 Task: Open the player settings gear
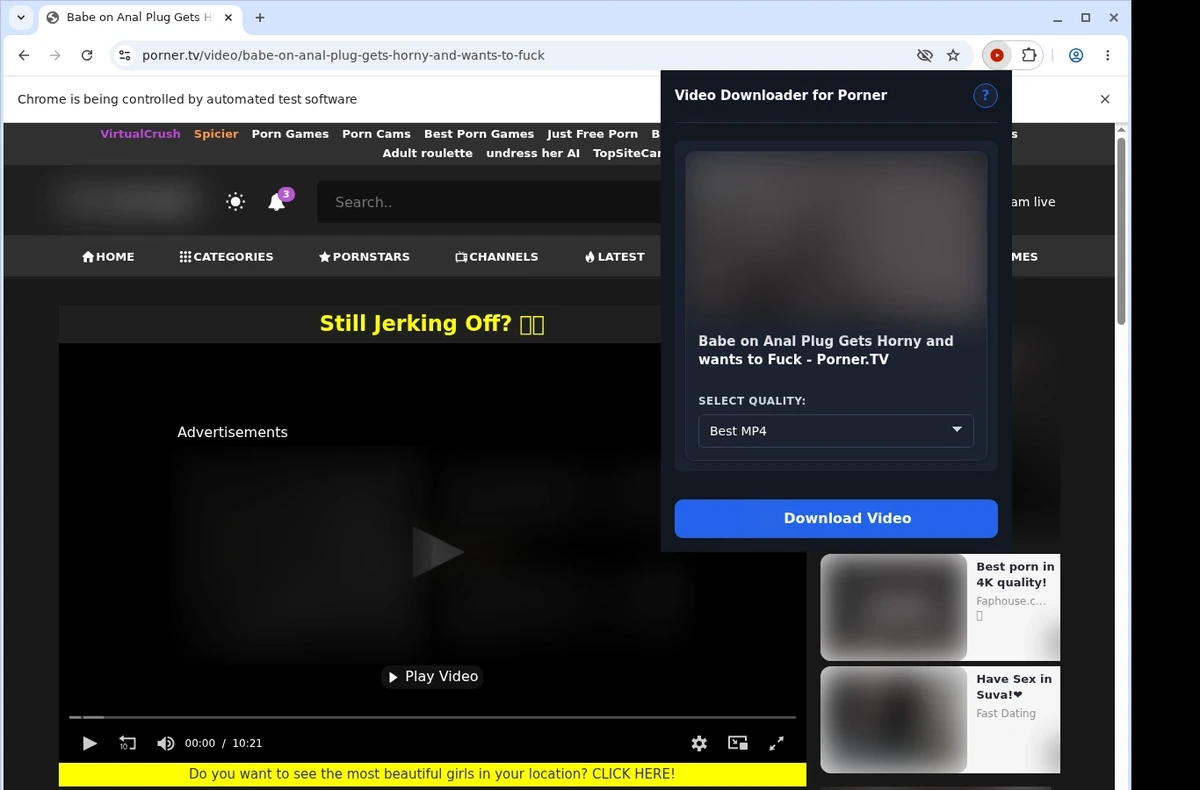[699, 743]
